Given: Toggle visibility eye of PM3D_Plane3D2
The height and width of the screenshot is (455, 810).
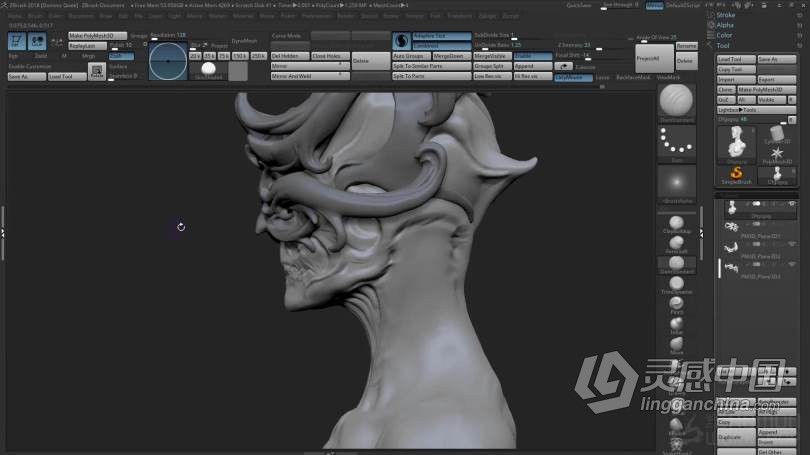Looking at the screenshot, I should [x=791, y=244].
